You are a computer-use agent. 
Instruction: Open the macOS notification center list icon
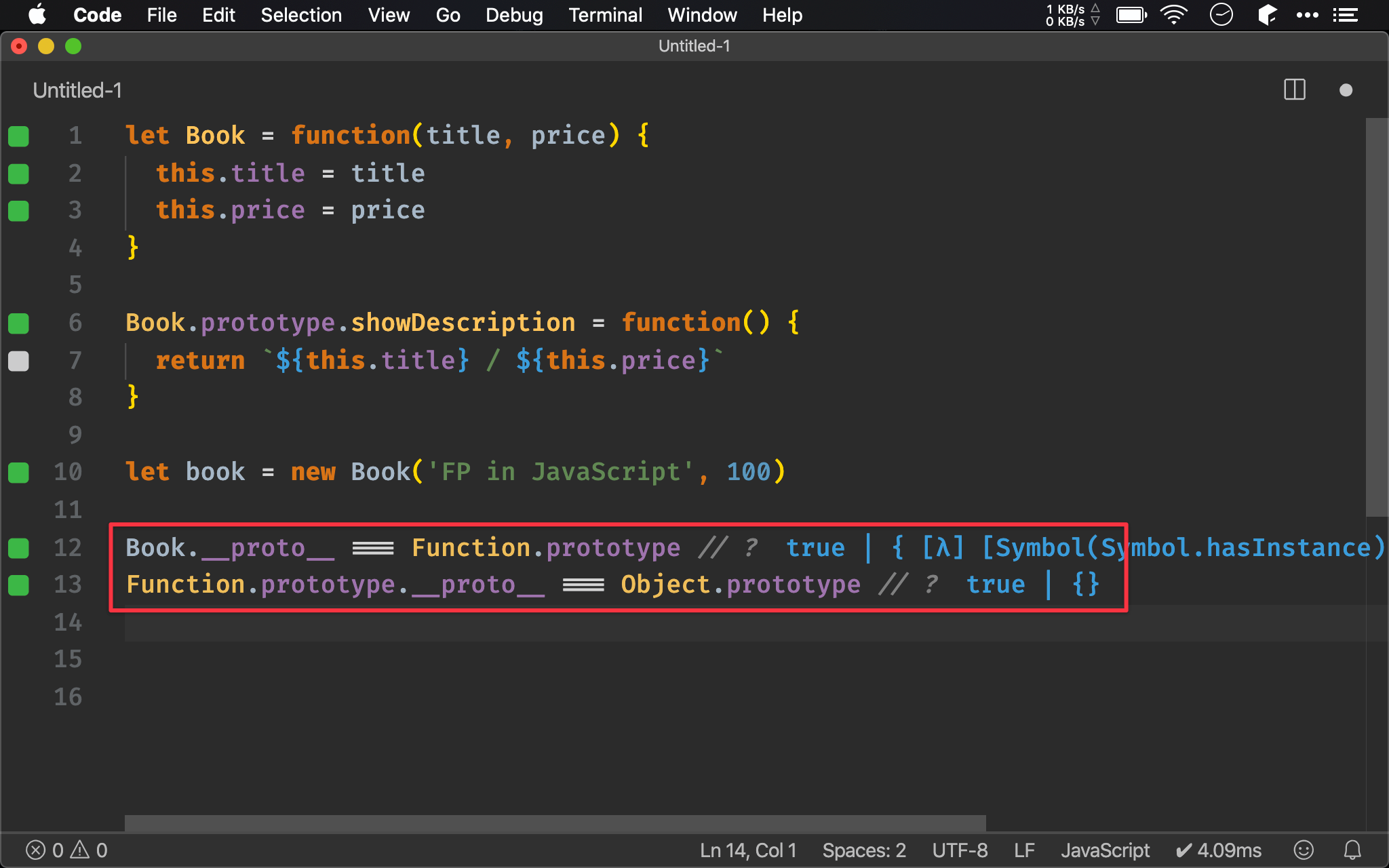[x=1345, y=14]
